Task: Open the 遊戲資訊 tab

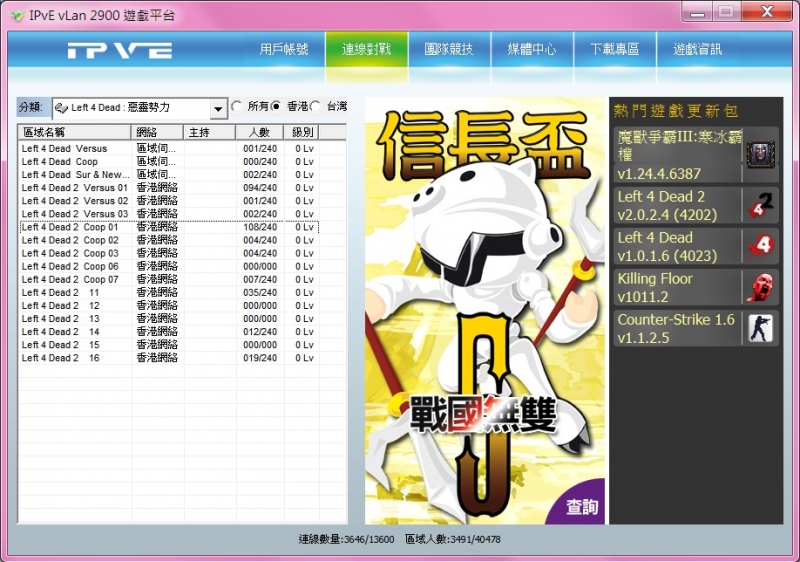Action: tap(697, 49)
